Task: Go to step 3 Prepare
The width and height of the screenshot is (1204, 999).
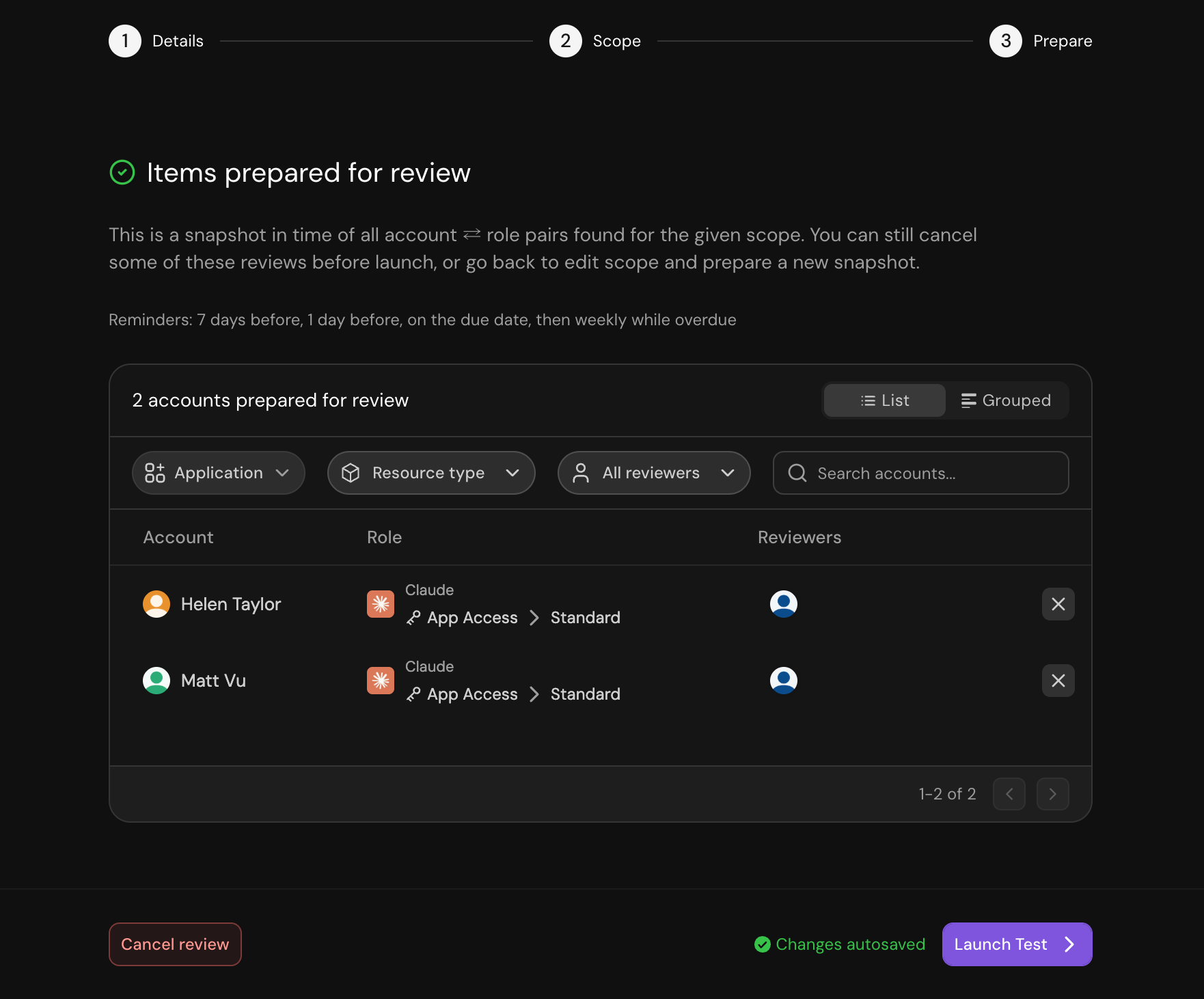Action: click(x=1041, y=41)
